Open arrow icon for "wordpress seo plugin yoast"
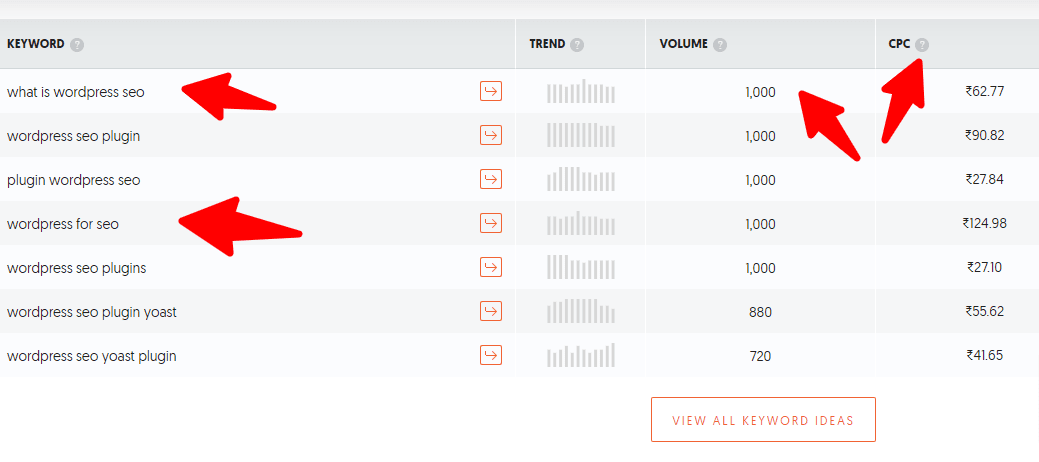The image size is (1039, 462). pos(491,311)
